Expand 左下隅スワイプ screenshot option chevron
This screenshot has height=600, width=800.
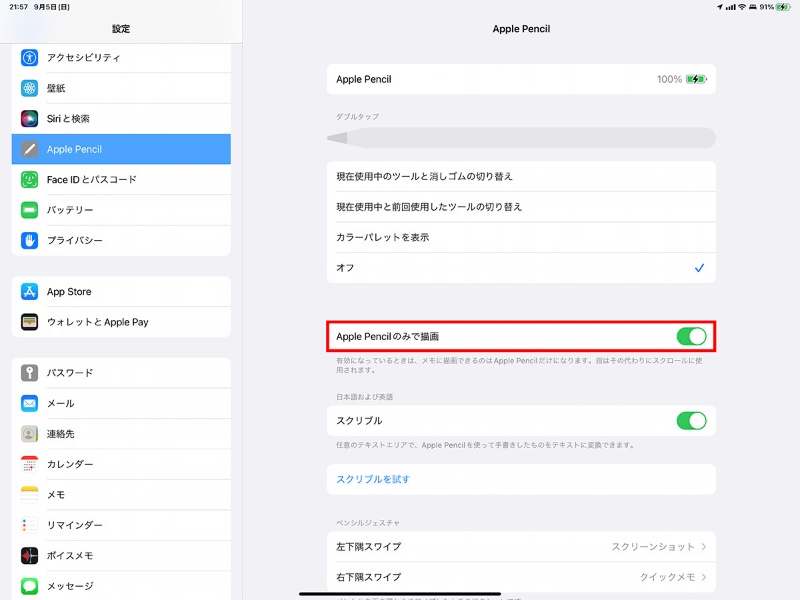pyautogui.click(x=704, y=547)
